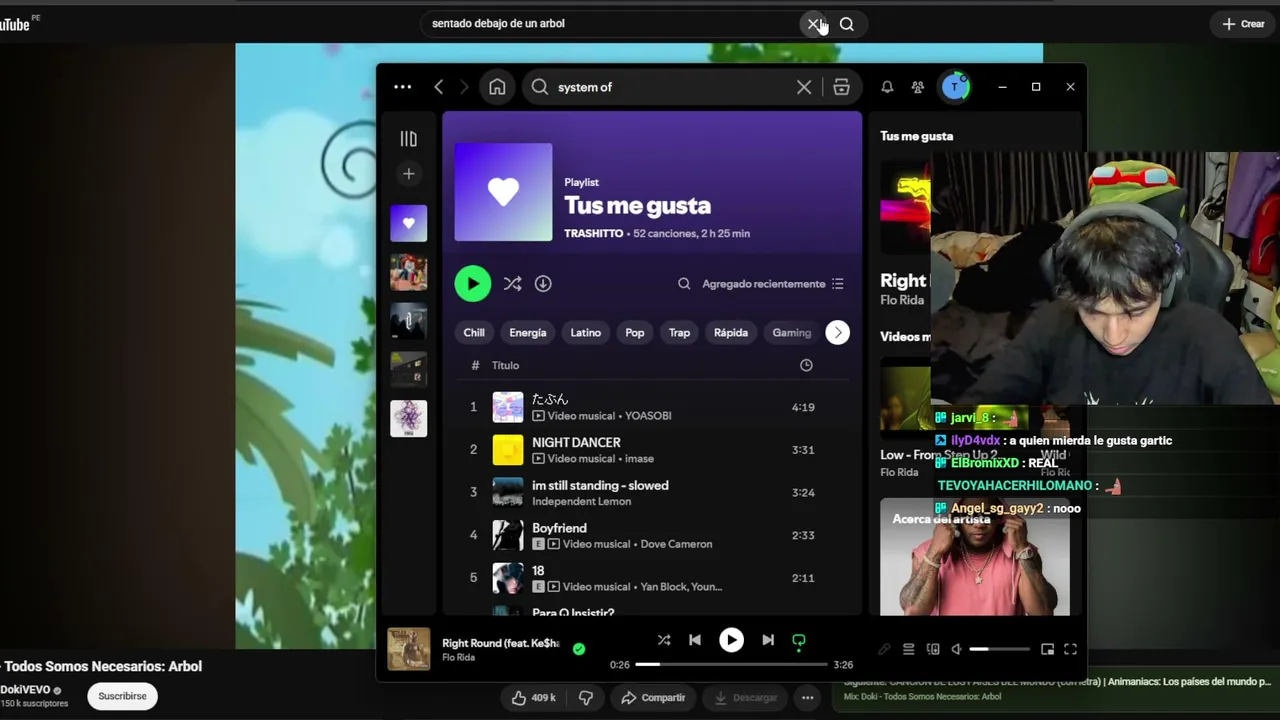
Task: Expand the Spotify library sidebar
Action: pyautogui.click(x=408, y=139)
